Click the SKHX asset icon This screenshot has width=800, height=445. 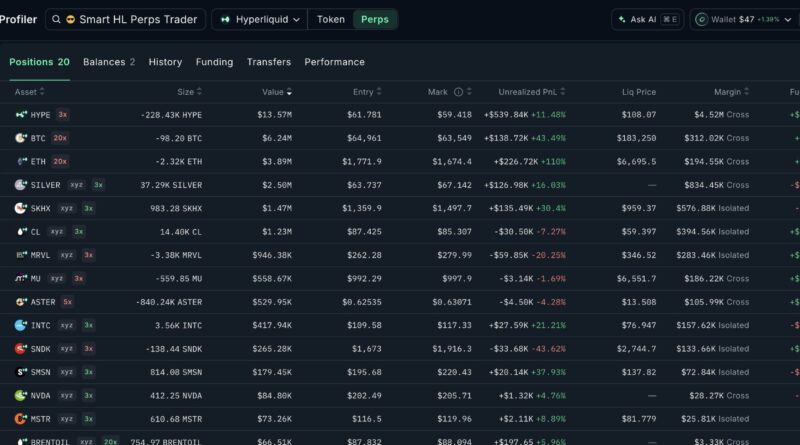pos(21,208)
